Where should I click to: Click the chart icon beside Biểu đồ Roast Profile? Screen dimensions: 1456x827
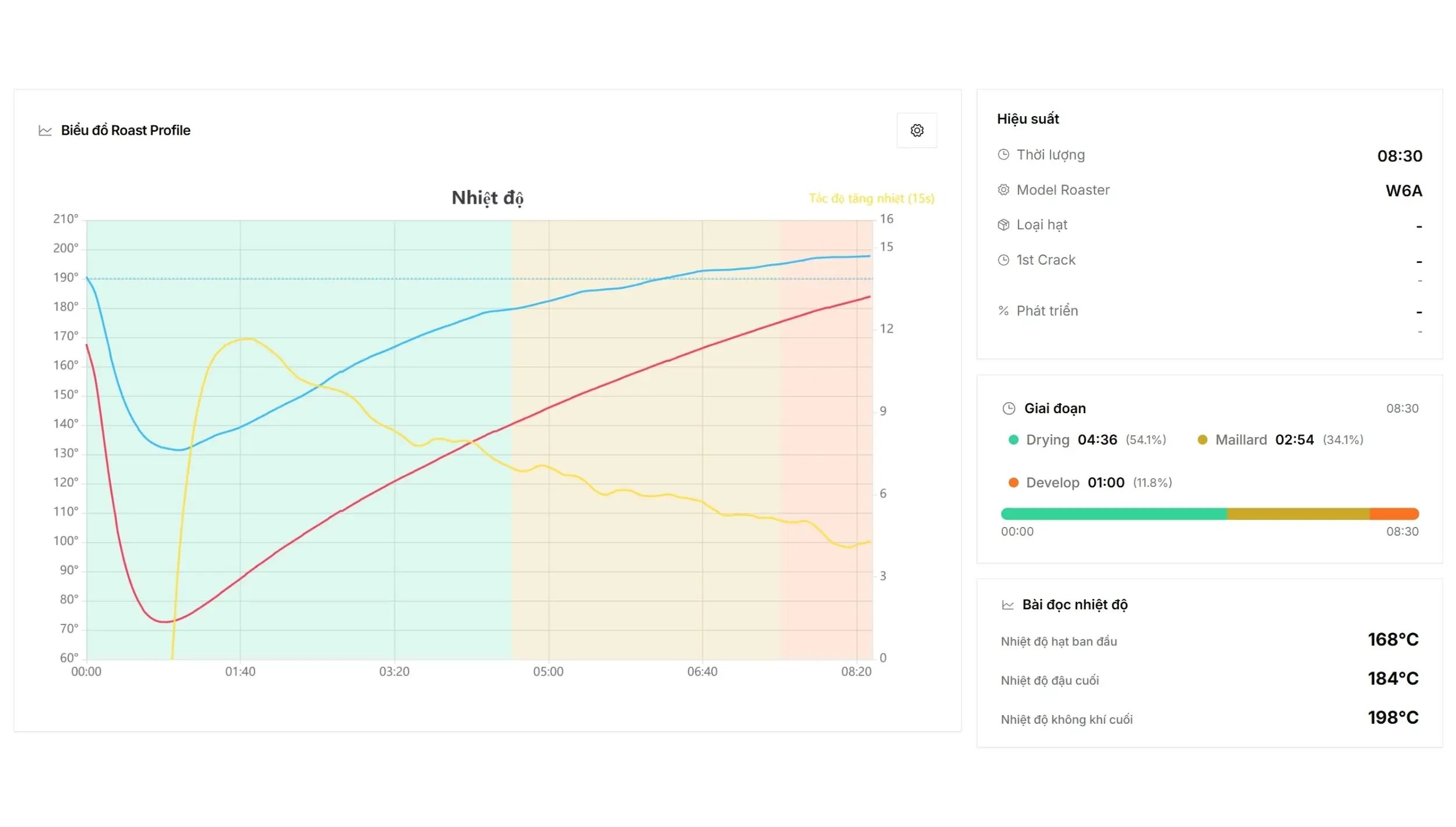[45, 131]
